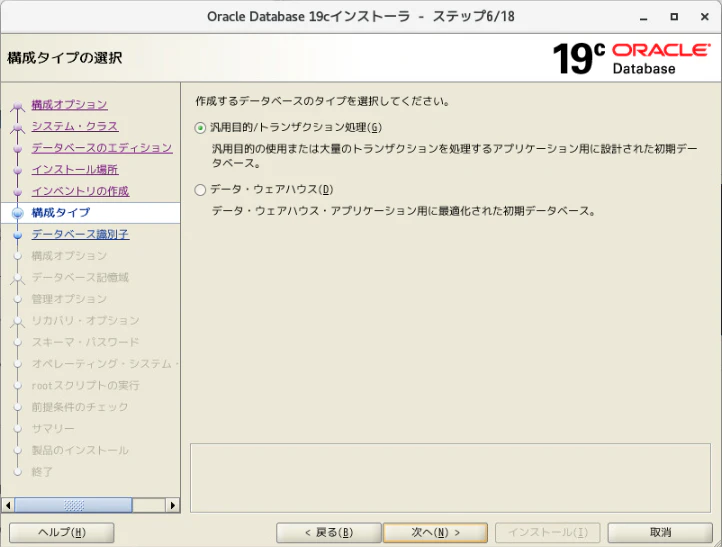Select 汎用目的/トランザクション処理 radio button
Screen dimensions: 722x547
(x=200, y=128)
